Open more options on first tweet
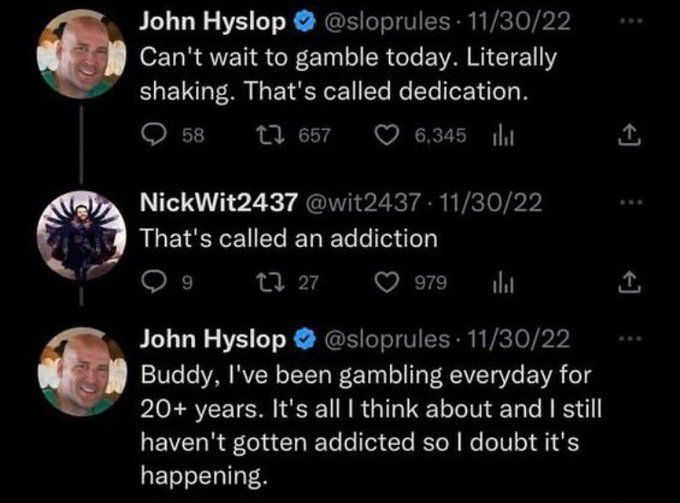680x503 pixels. 630,21
